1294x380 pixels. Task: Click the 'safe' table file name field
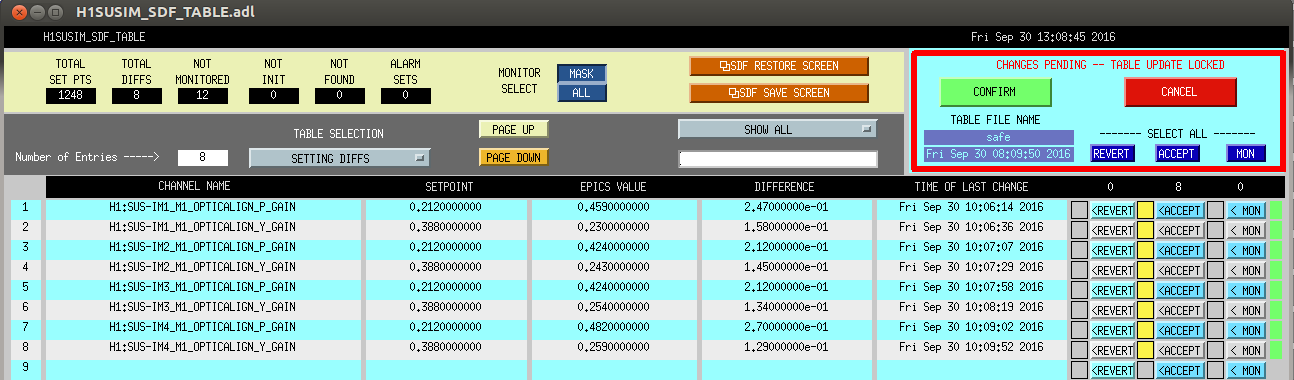998,137
